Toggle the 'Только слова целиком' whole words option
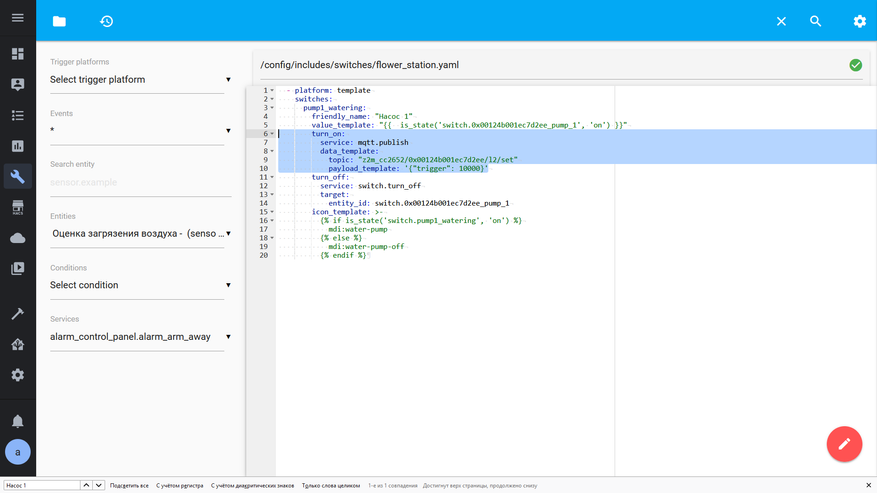877x493 pixels. [x=330, y=486]
